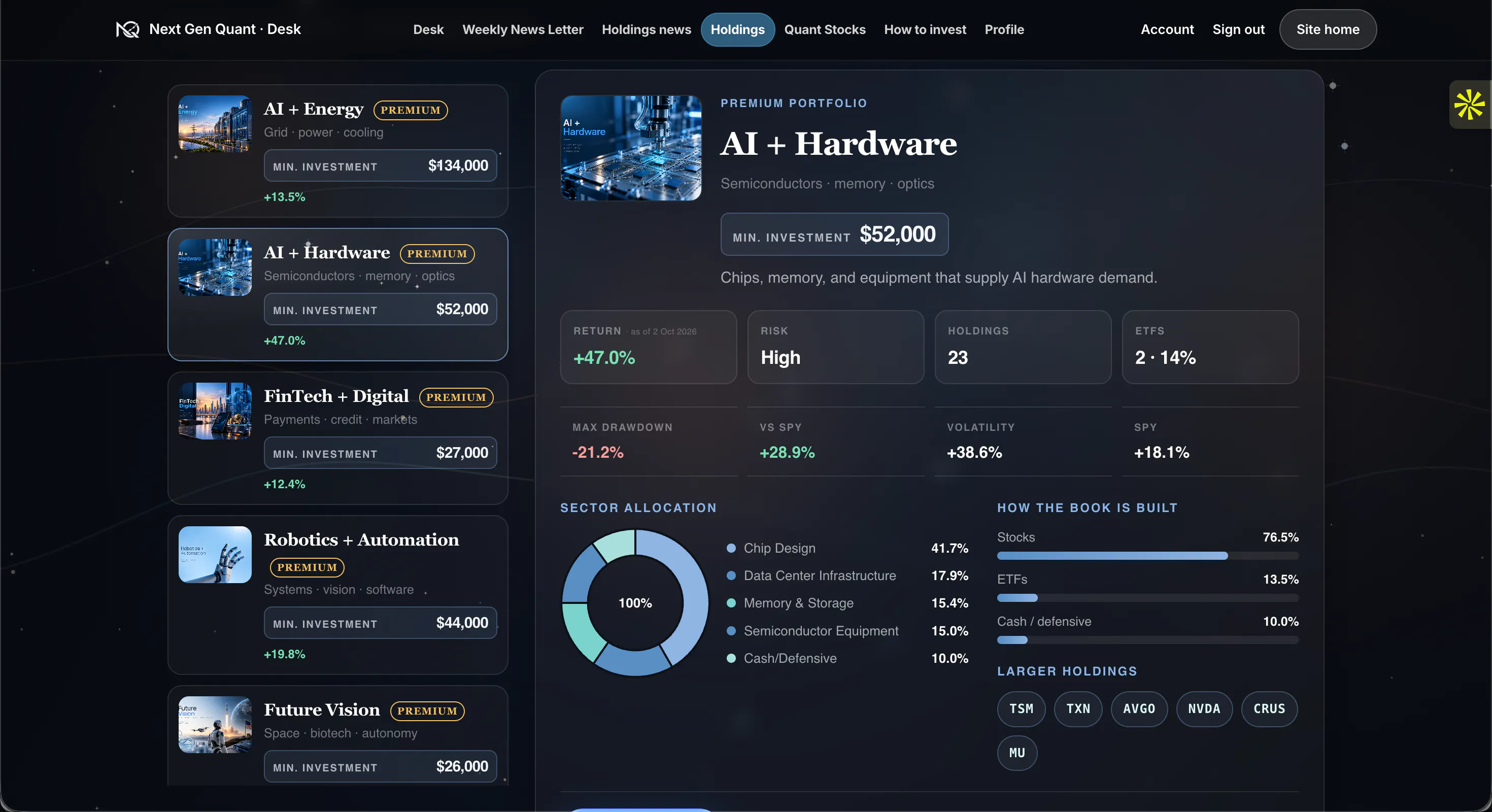The height and width of the screenshot is (812, 1492).
Task: Open the Account link
Action: 1167,29
